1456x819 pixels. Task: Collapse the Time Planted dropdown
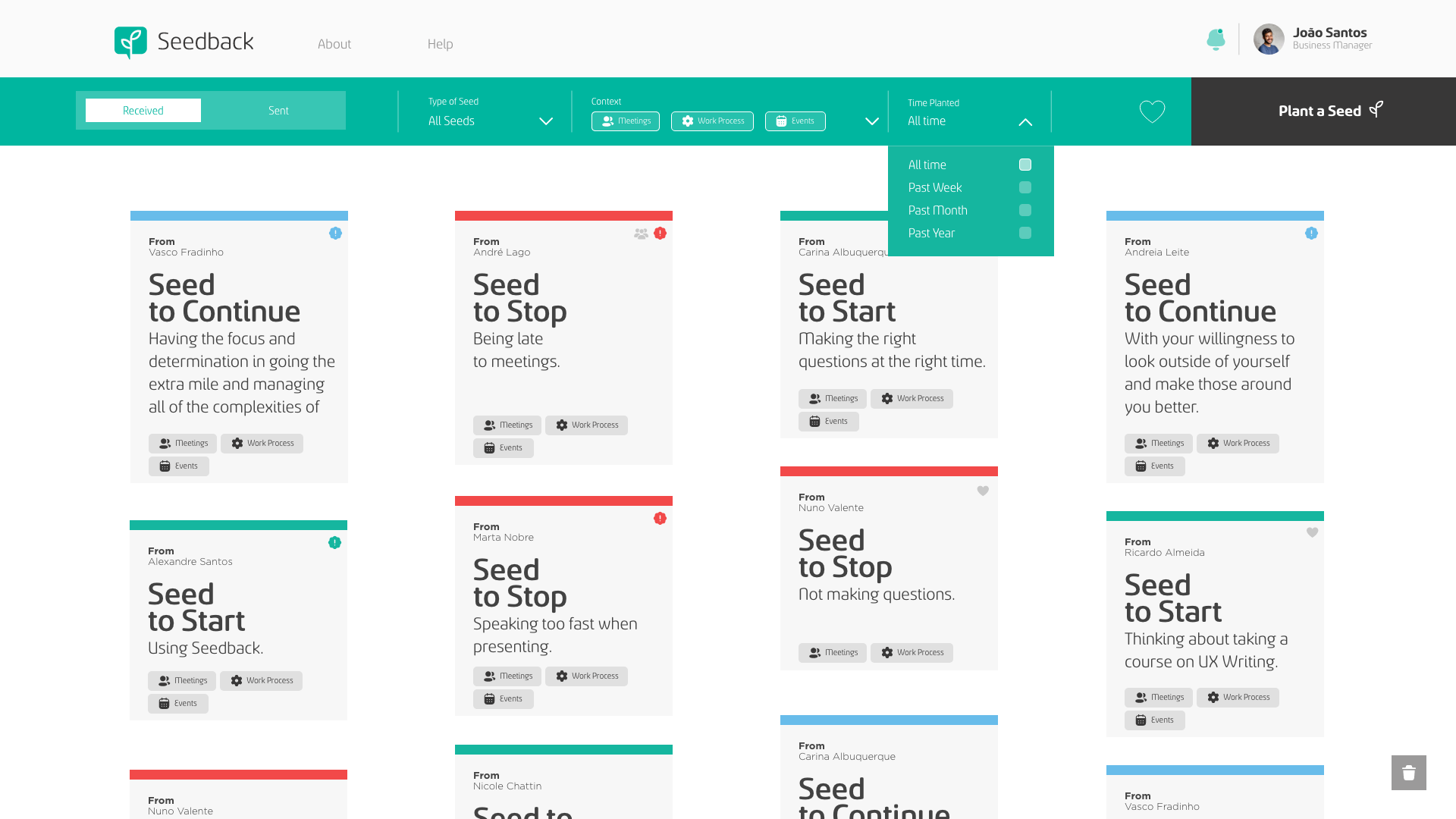[x=1025, y=121]
